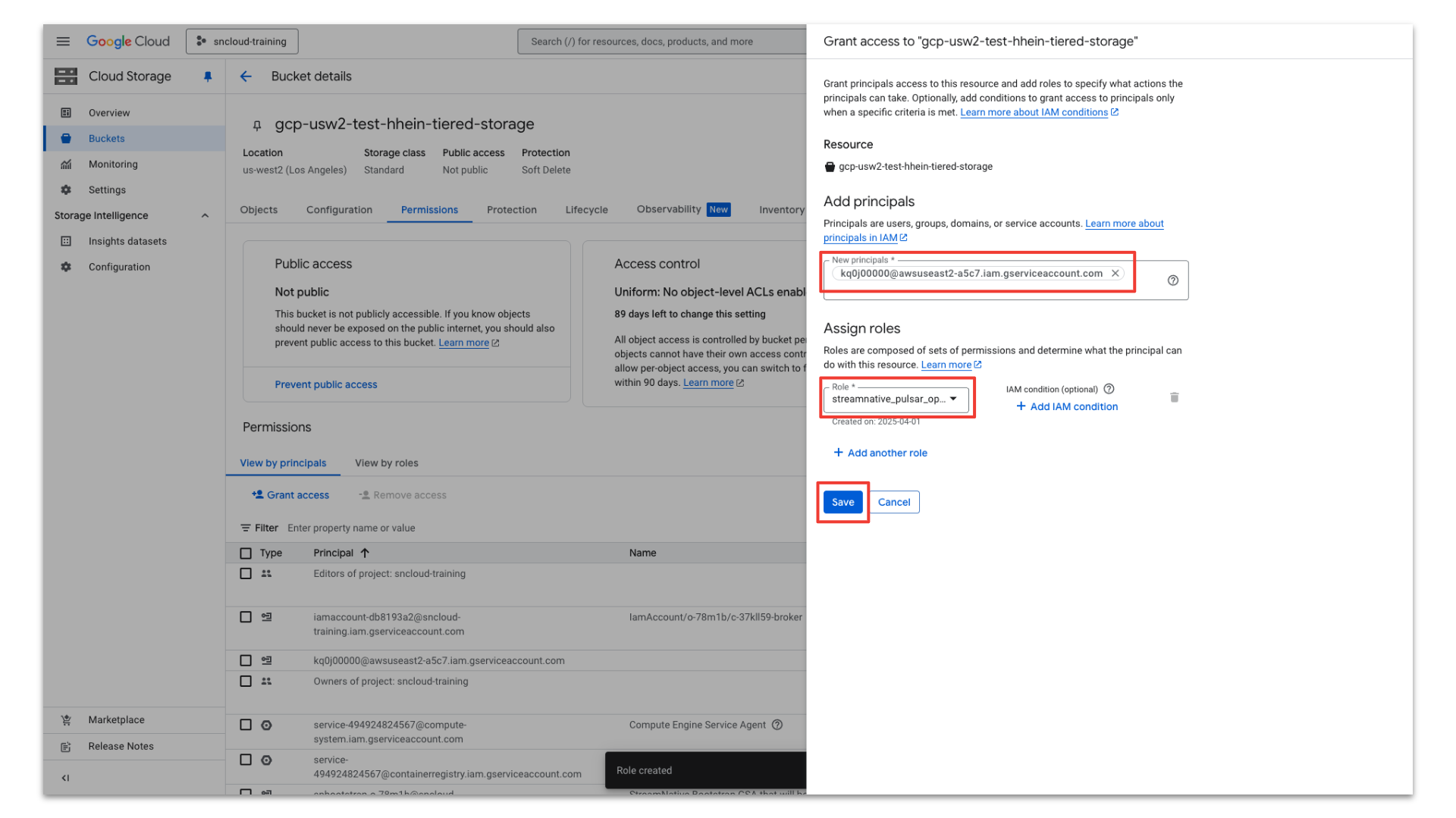Switch to the View by roles tab
1456x818 pixels.
pyautogui.click(x=386, y=462)
